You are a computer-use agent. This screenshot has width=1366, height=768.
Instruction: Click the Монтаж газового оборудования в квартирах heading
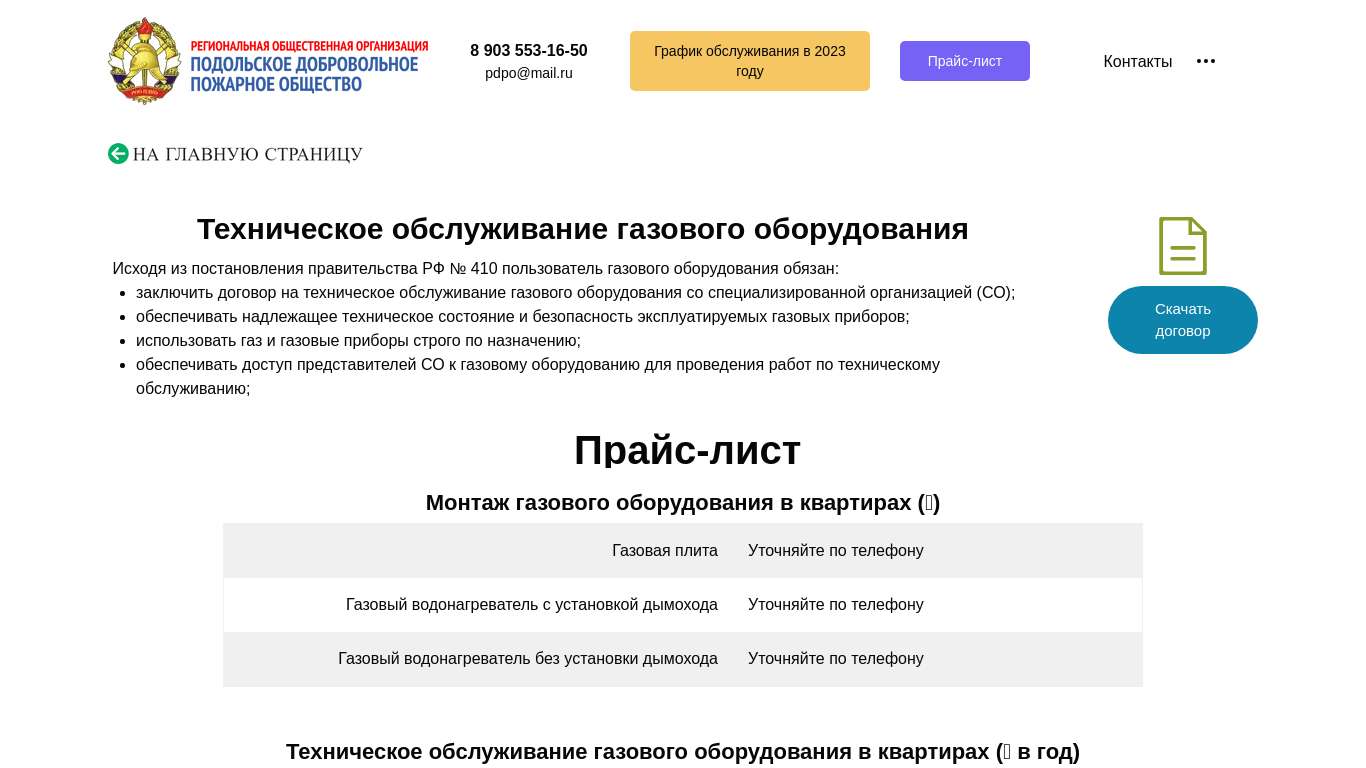(682, 503)
